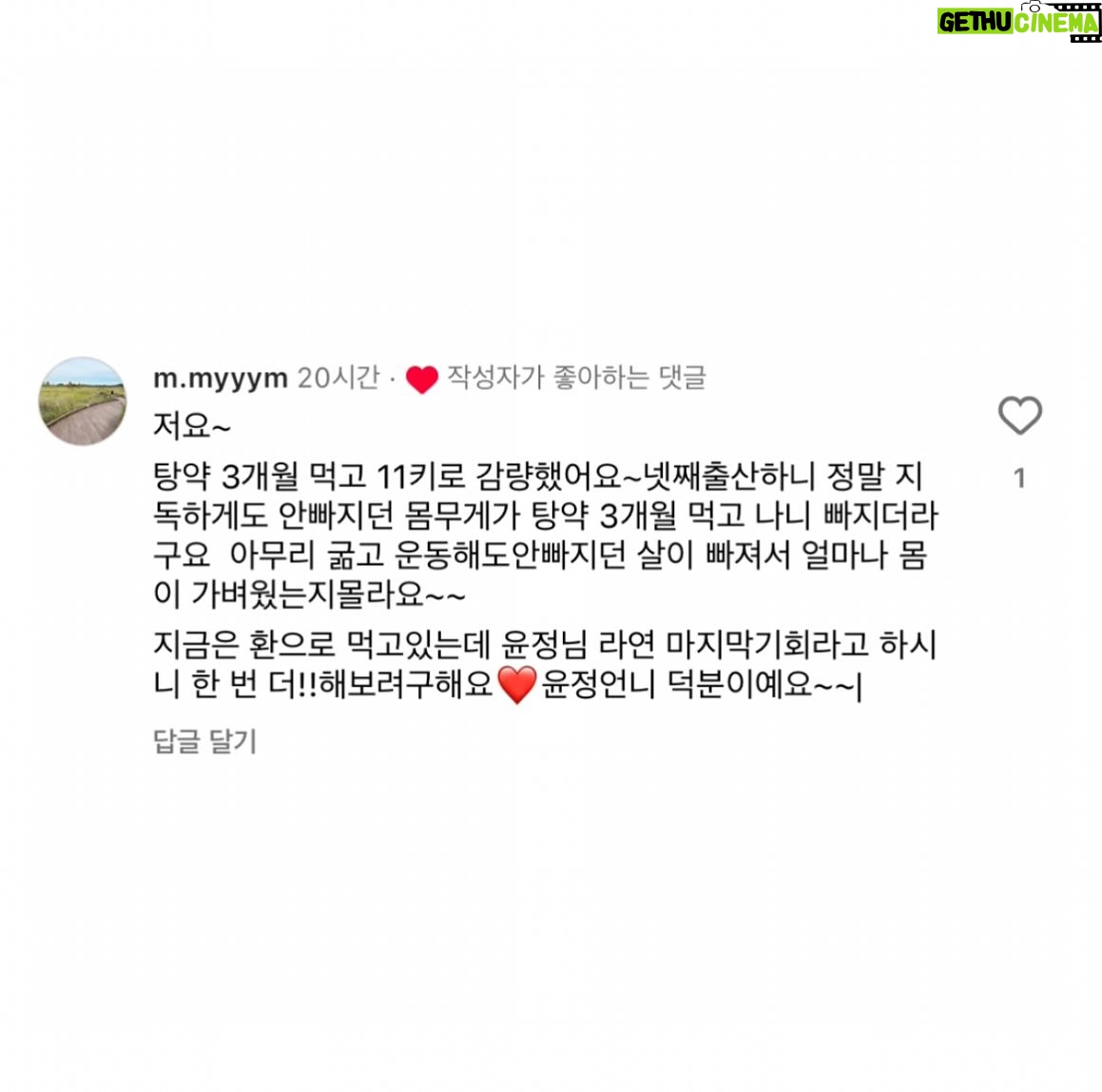Click the text 윤정언니 덕분이예요~~
Image resolution: width=1102 pixels, height=1092 pixels.
pyautogui.click(x=698, y=684)
